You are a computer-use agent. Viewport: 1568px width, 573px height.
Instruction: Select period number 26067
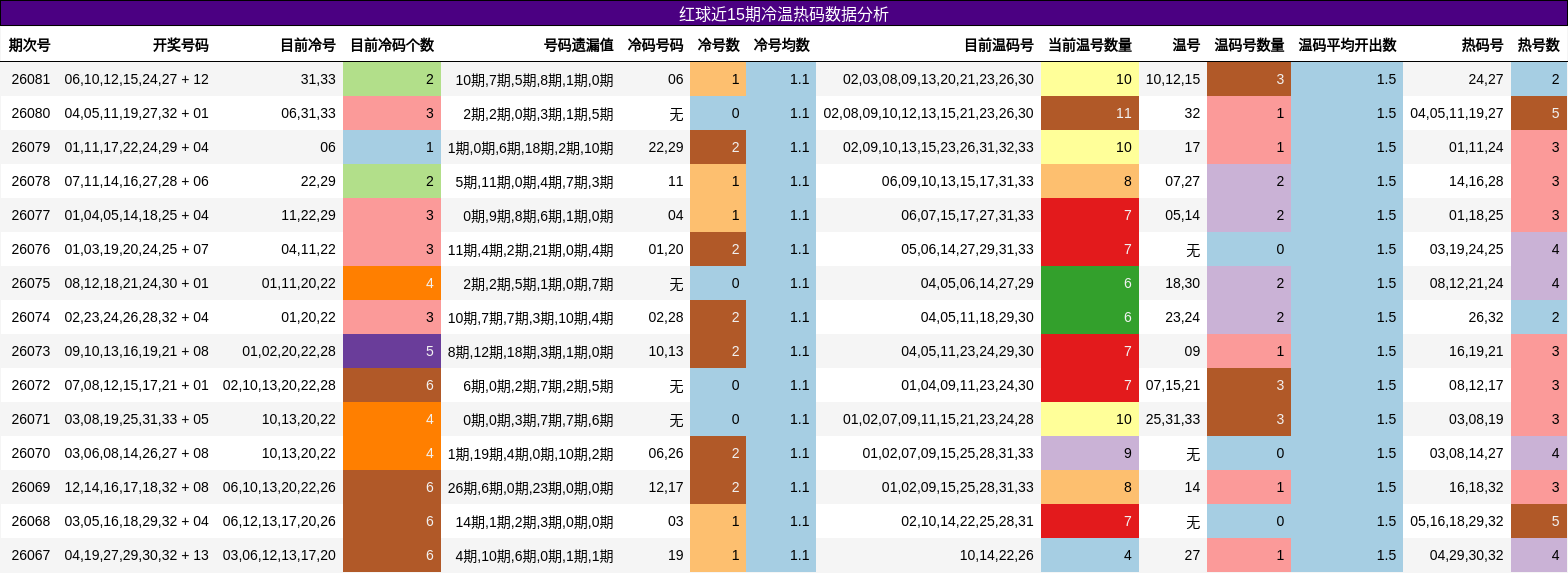31,555
